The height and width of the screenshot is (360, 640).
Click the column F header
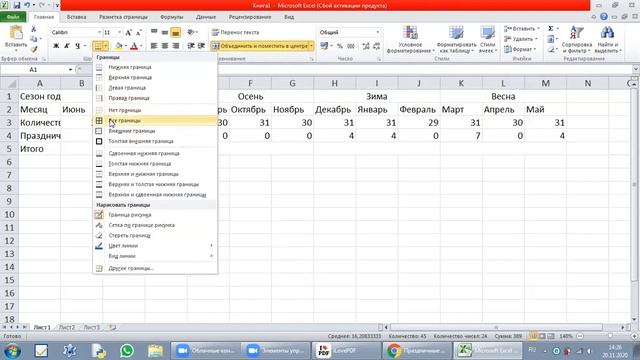pyautogui.click(x=250, y=84)
